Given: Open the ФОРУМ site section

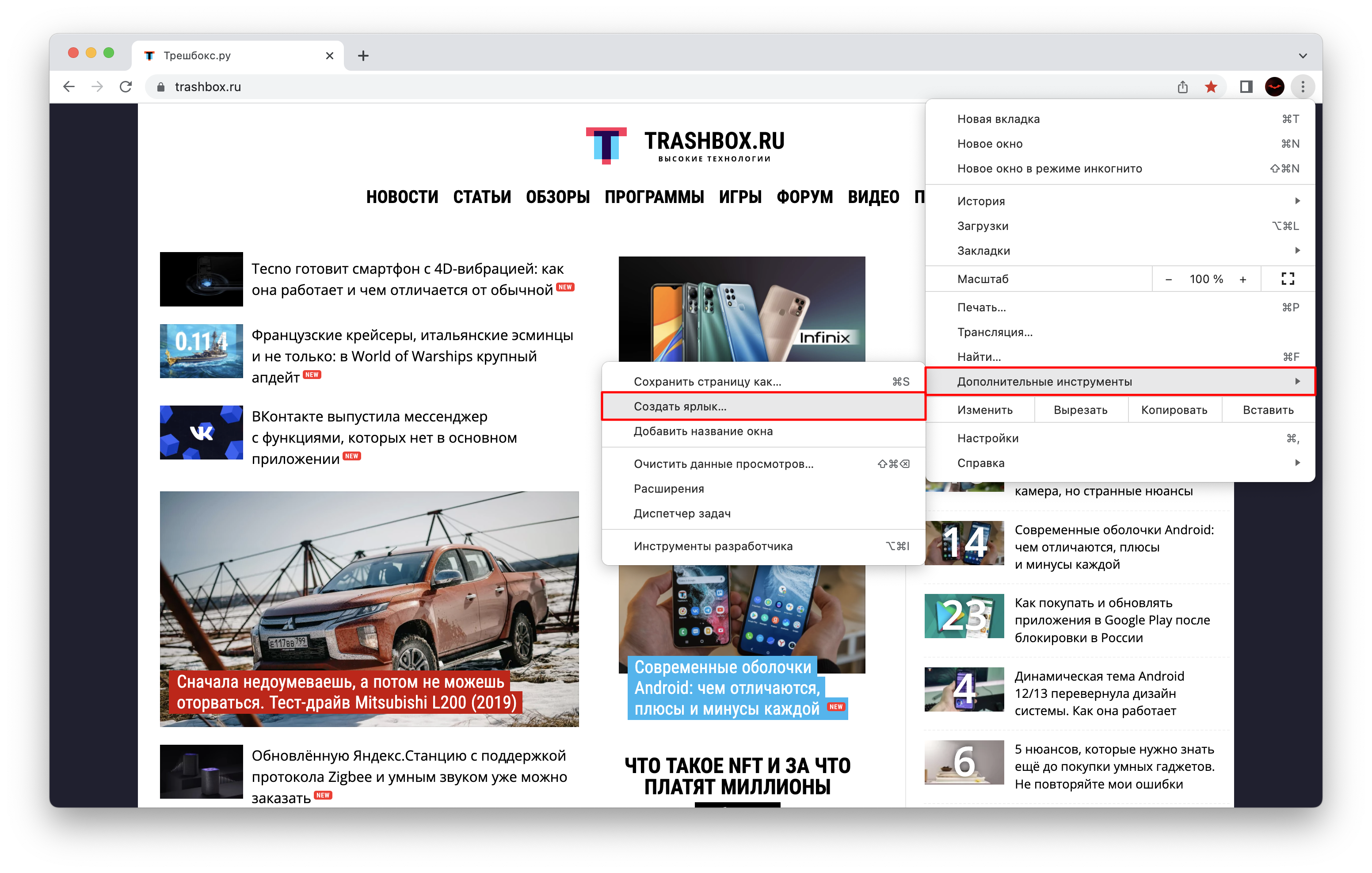Looking at the screenshot, I should tap(804, 197).
